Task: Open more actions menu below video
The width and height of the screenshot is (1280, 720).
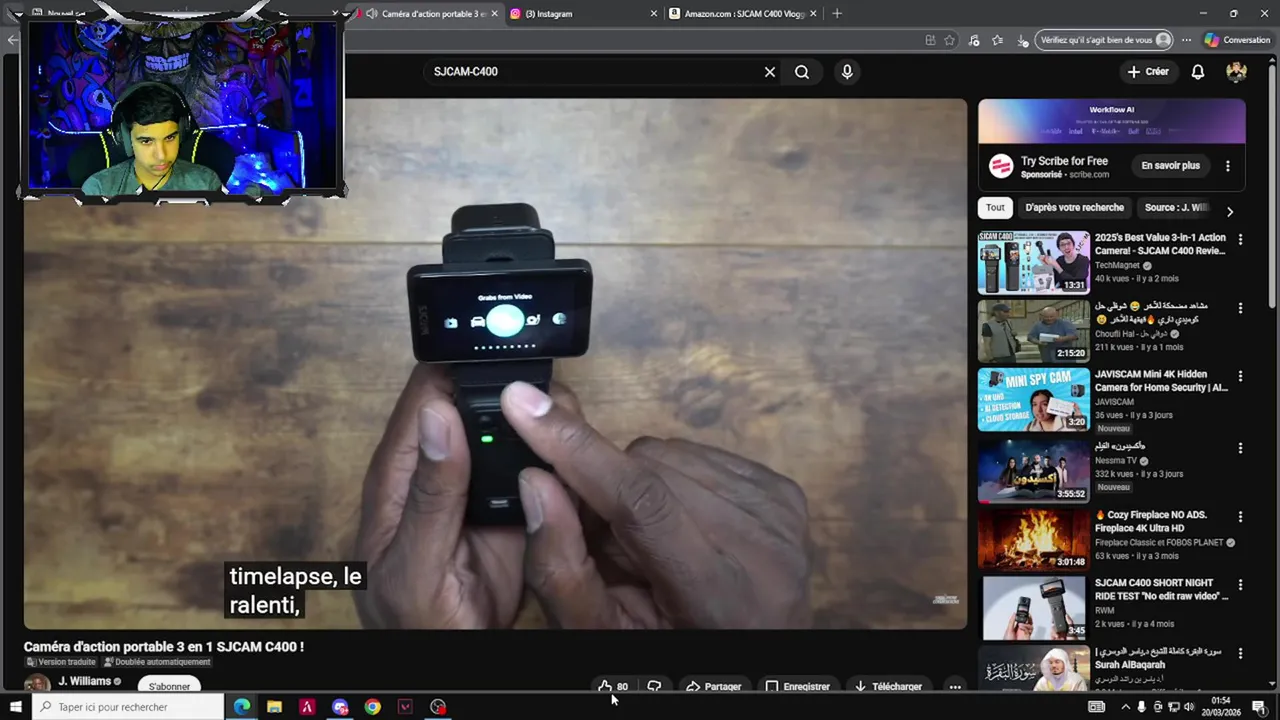Action: pyautogui.click(x=955, y=687)
